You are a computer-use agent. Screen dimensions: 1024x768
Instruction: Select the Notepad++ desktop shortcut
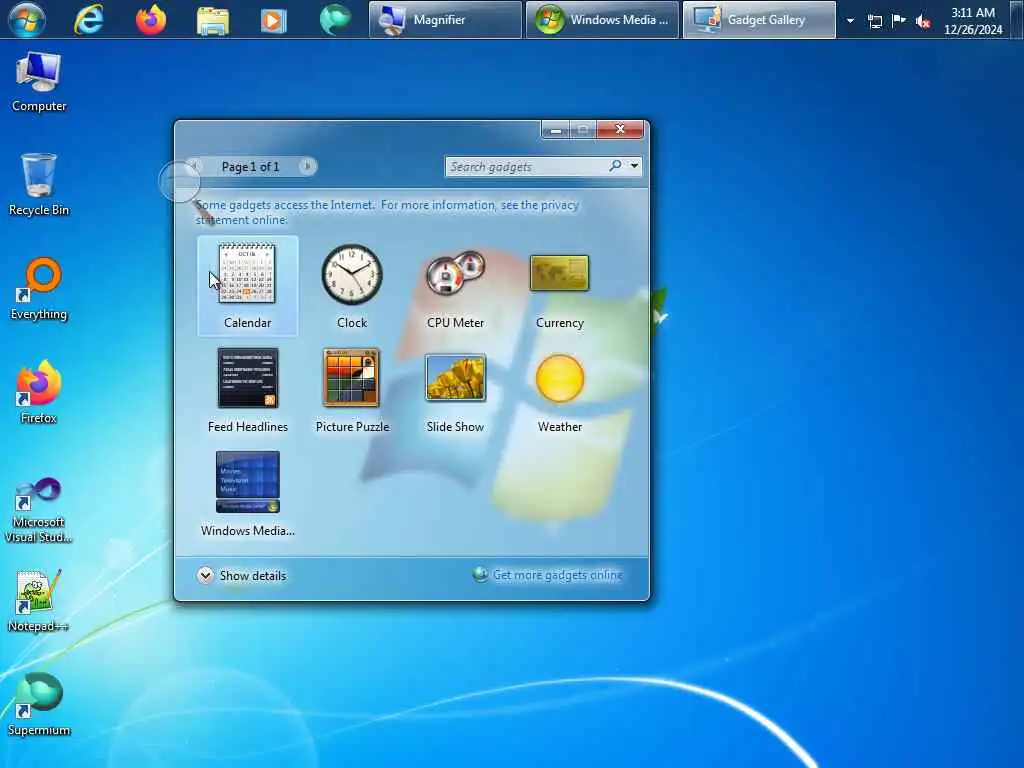tap(39, 601)
